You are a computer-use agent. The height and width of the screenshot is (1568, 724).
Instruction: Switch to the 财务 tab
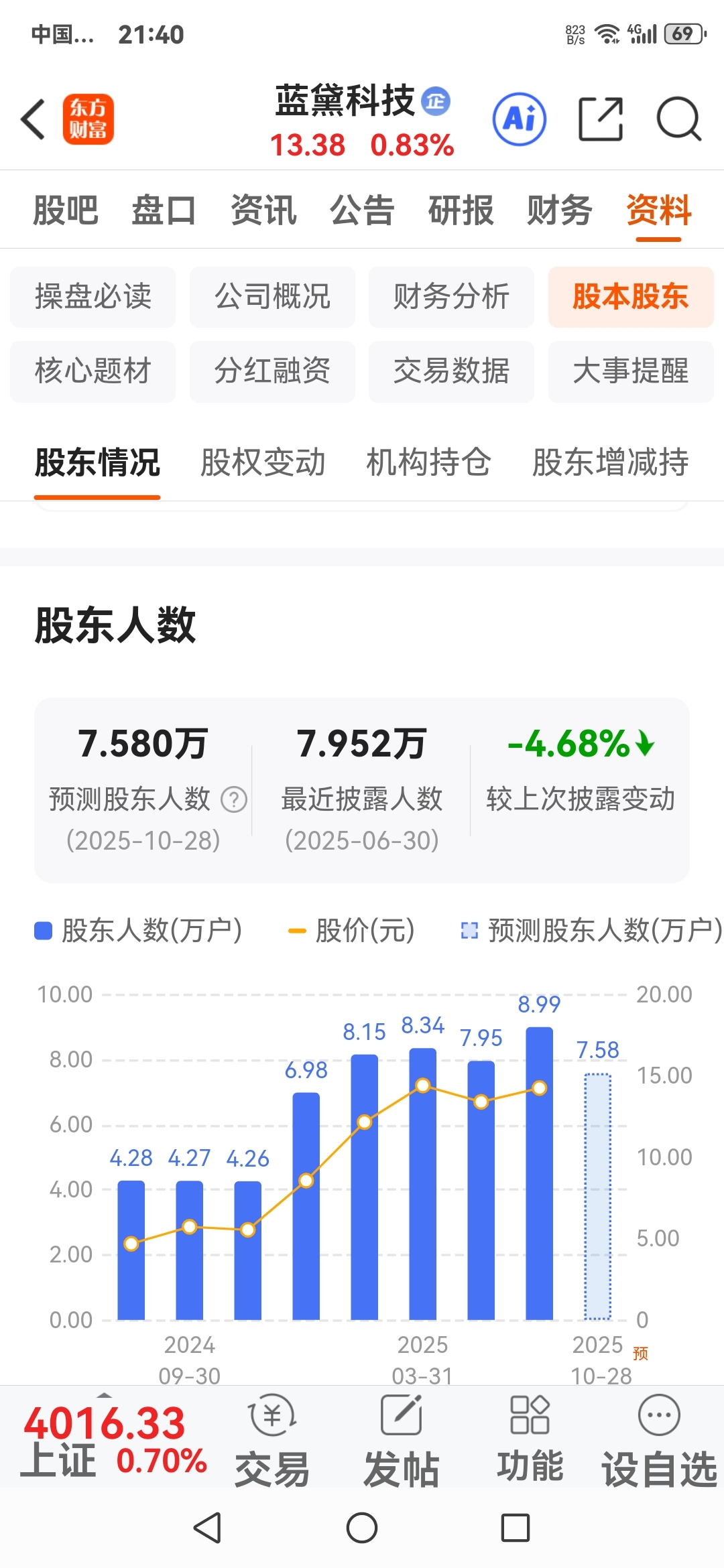(560, 210)
